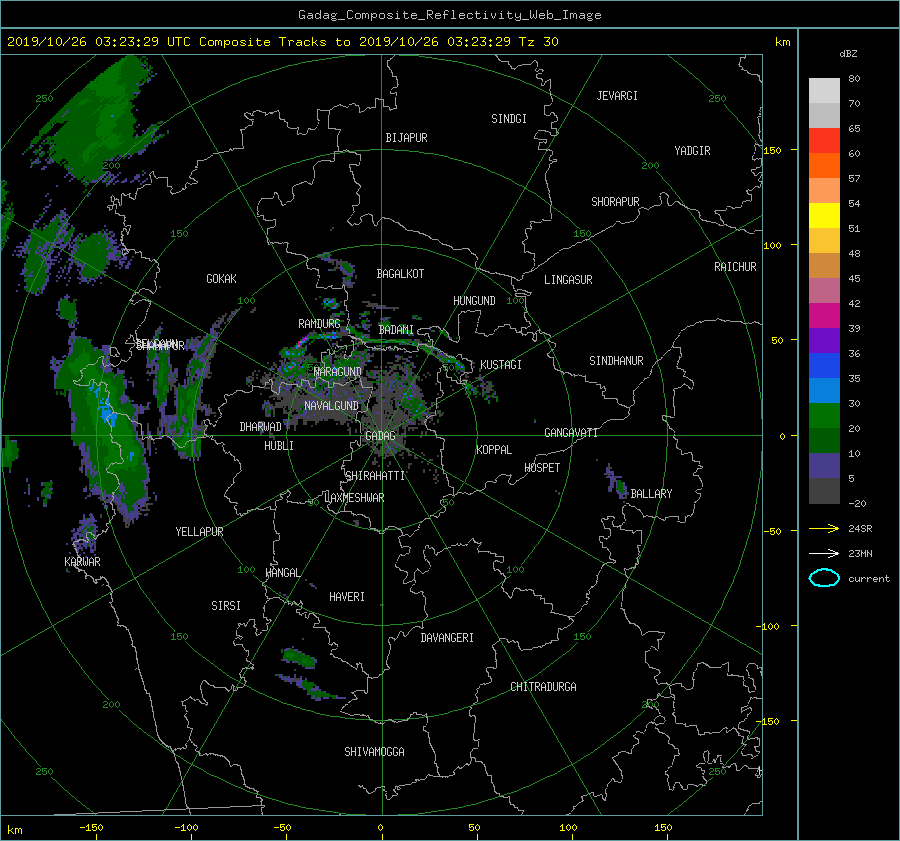This screenshot has width=900, height=841.
Task: Click the SIRSI city label
Action: (226, 606)
